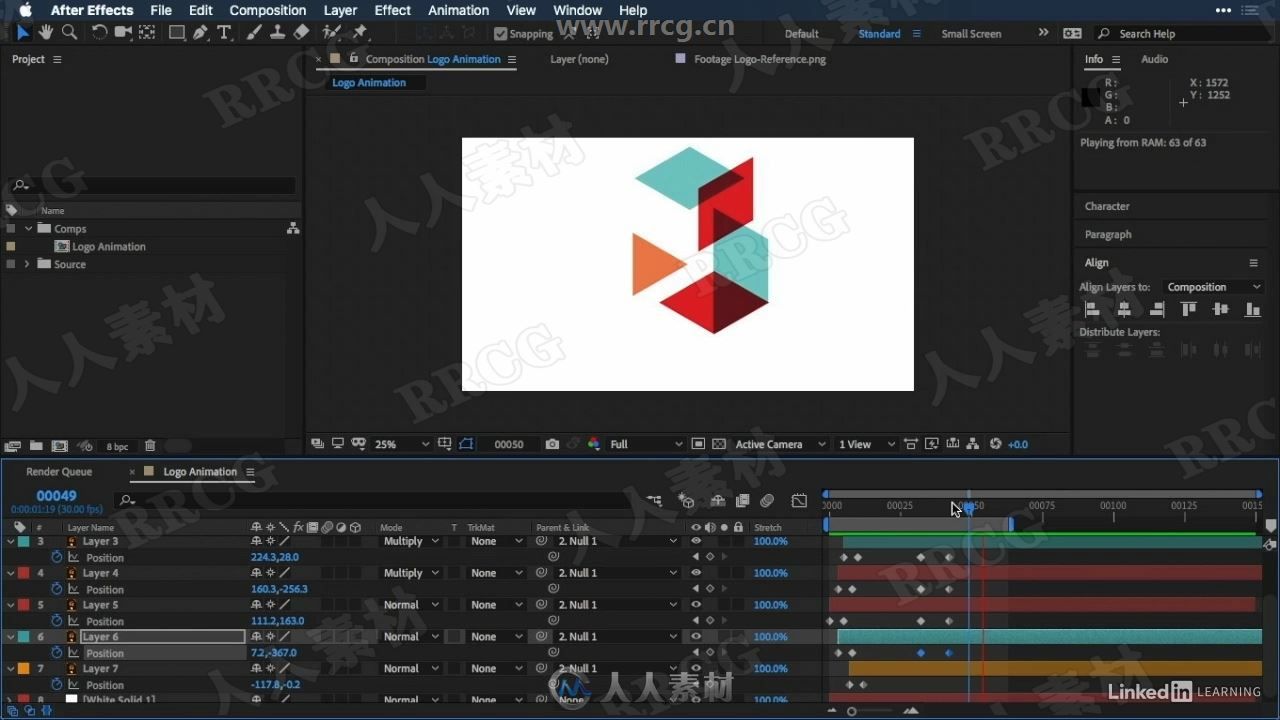Switch to the Render Queue tab
The width and height of the screenshot is (1280, 720).
pos(59,472)
